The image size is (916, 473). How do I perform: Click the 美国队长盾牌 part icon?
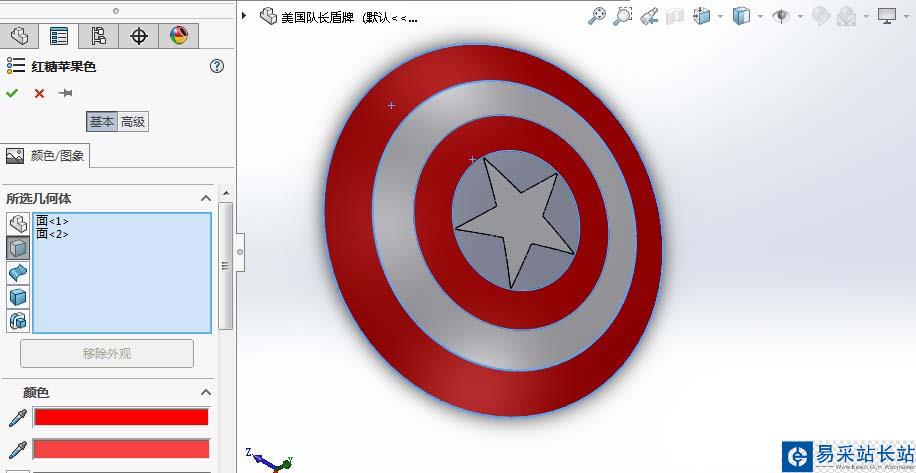coord(268,16)
